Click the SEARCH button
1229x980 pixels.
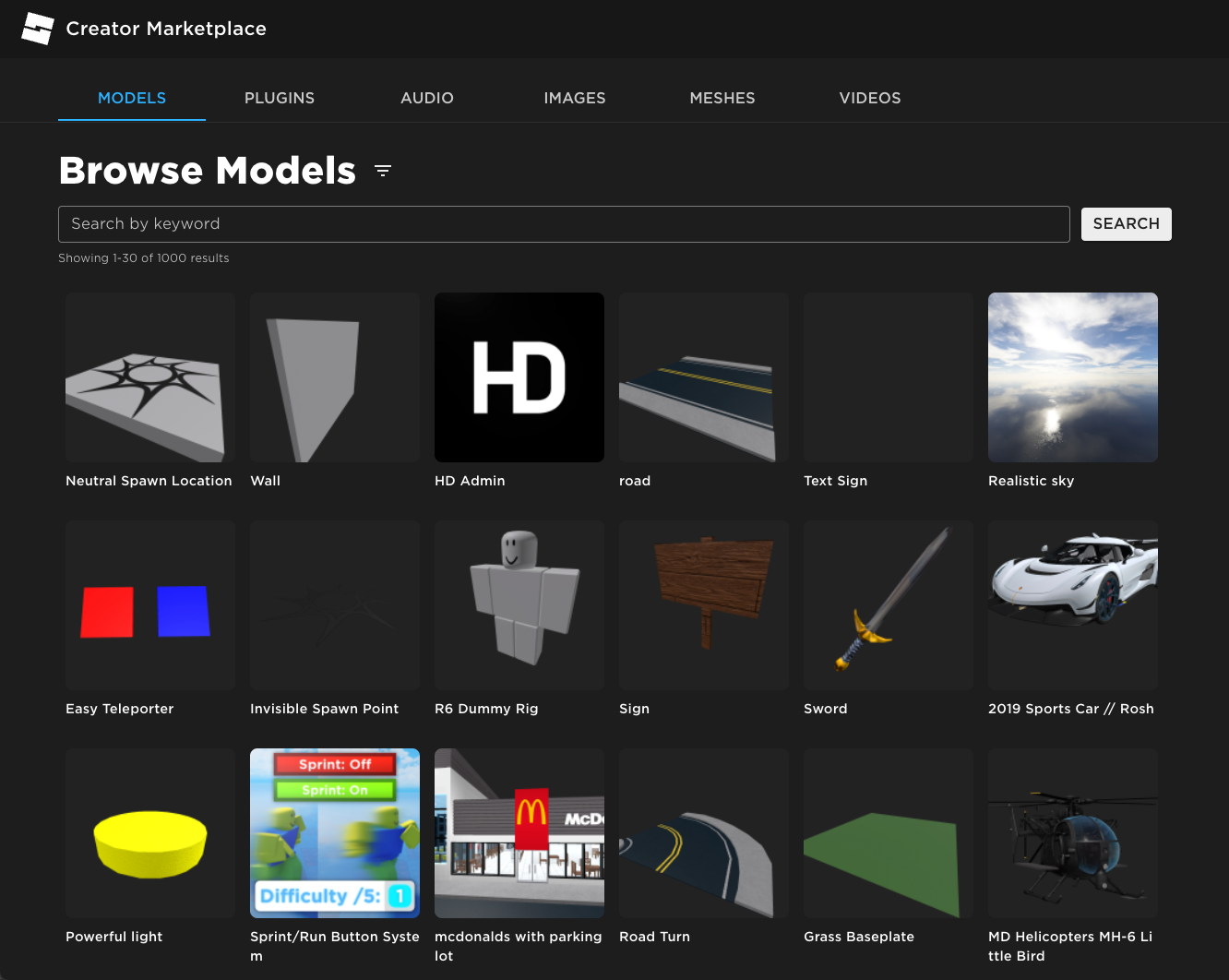pyautogui.click(x=1126, y=223)
